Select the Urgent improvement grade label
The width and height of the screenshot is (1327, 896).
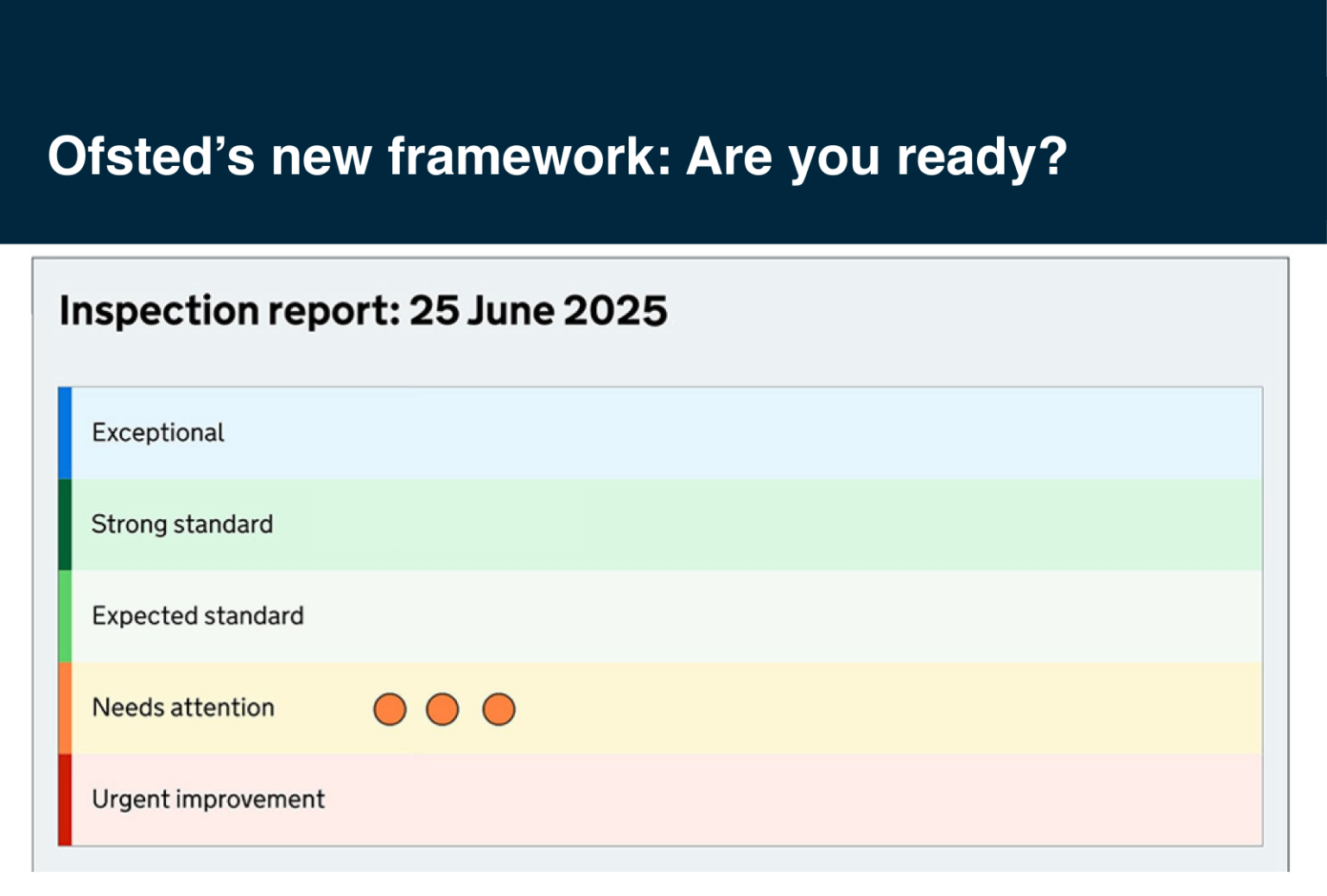[208, 799]
